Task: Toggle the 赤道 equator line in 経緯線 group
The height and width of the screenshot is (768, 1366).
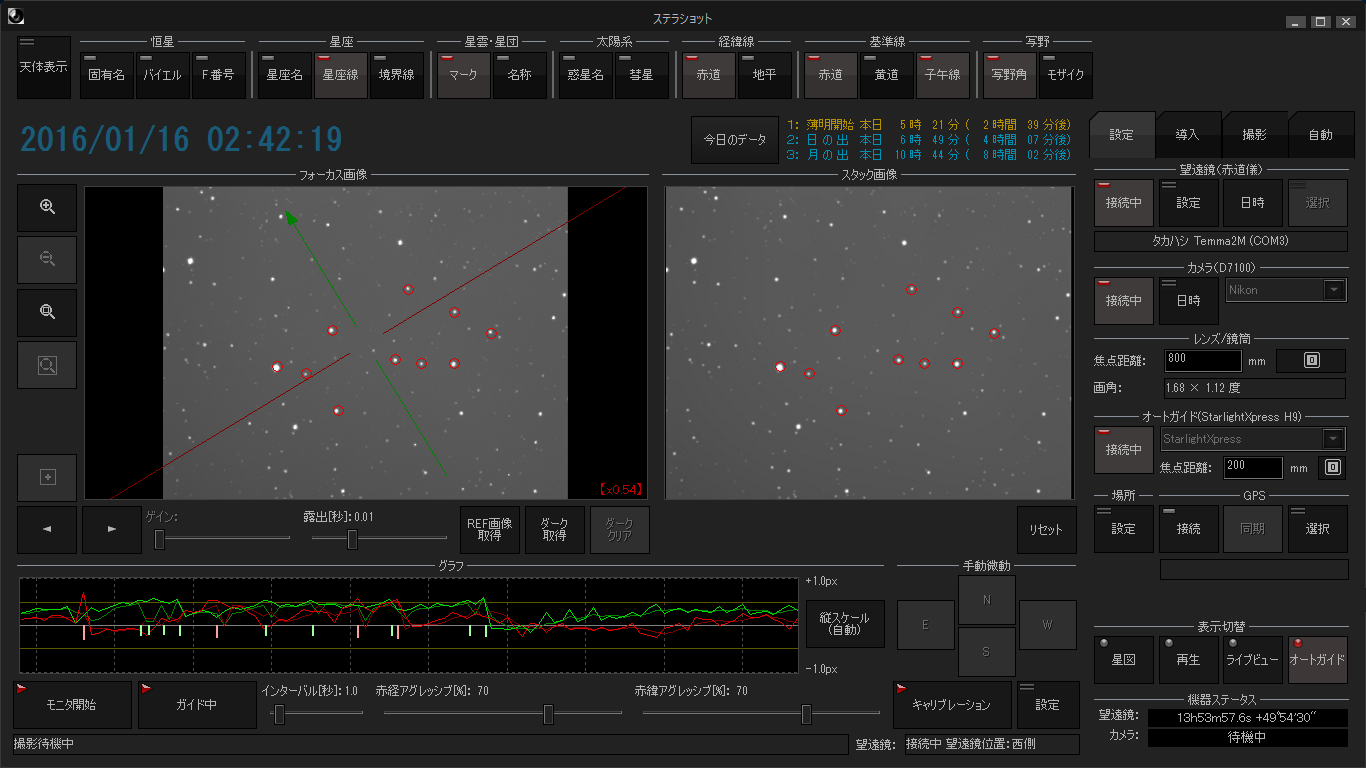Action: [x=708, y=75]
